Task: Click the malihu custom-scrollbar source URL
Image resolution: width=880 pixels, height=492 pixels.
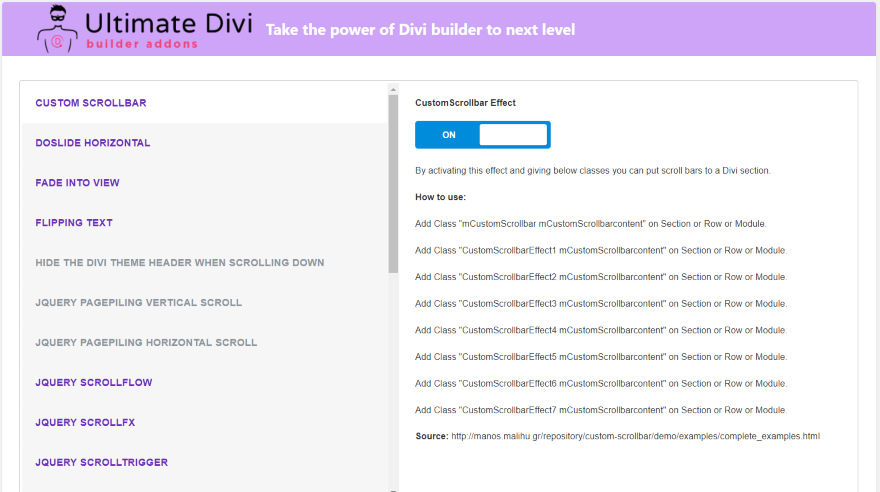Action: tap(635, 436)
